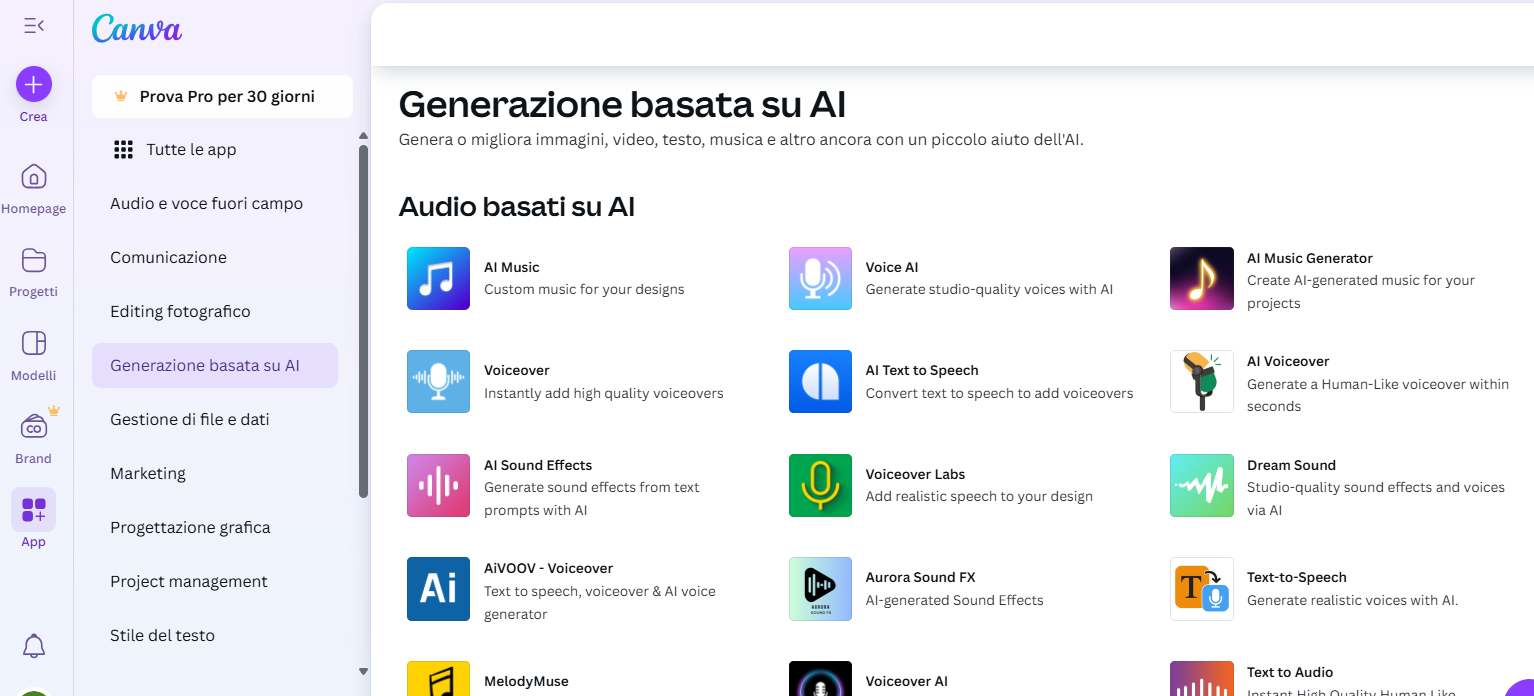Image resolution: width=1534 pixels, height=696 pixels.
Task: Click 'Instantly add high quality voiceovers' description
Action: click(x=604, y=393)
